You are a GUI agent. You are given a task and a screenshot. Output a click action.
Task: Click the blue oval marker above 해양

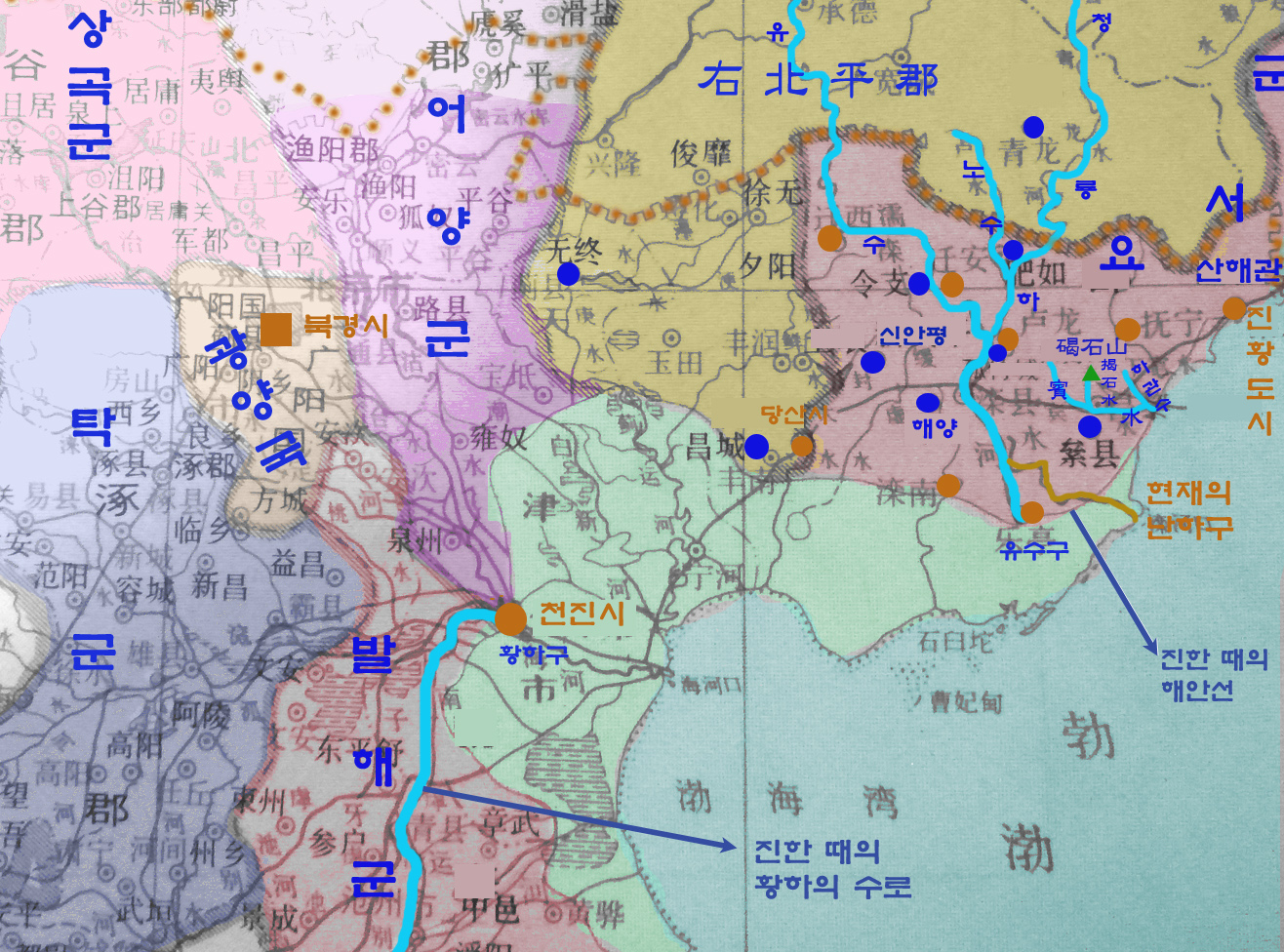(x=927, y=403)
